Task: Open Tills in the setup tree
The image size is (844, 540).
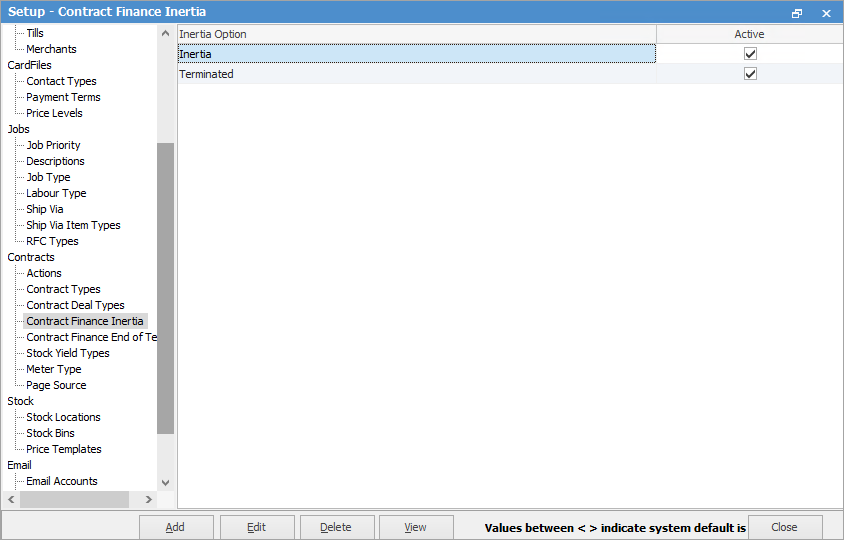Action: [35, 33]
